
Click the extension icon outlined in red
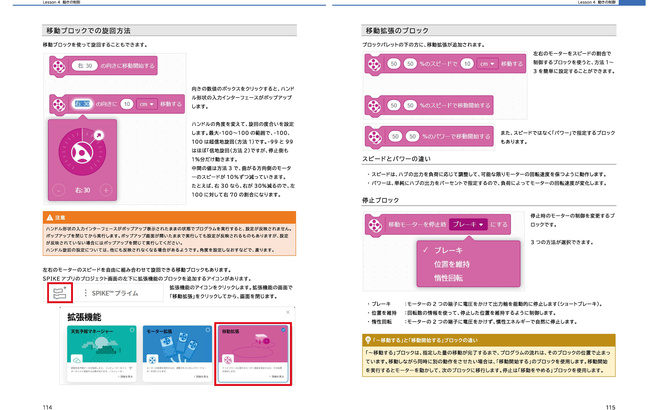point(59,295)
